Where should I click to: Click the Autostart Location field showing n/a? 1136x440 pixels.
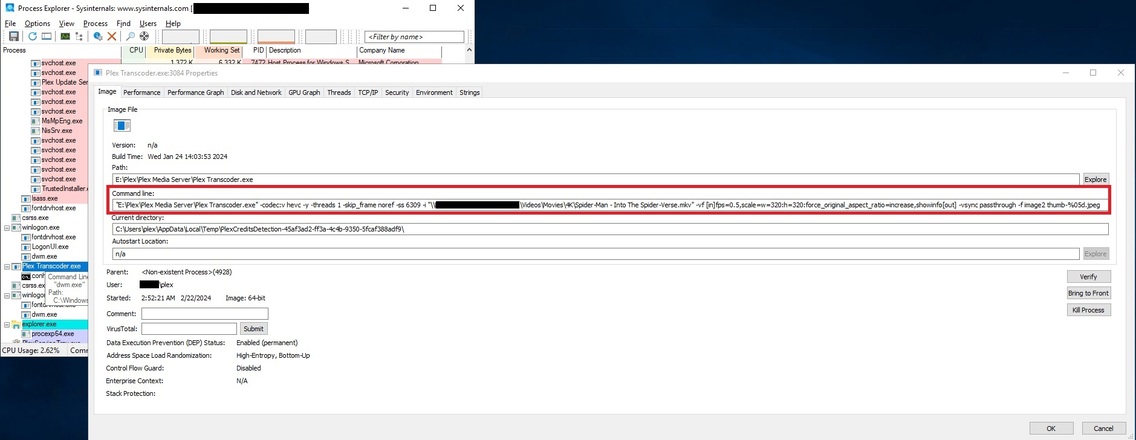point(596,254)
